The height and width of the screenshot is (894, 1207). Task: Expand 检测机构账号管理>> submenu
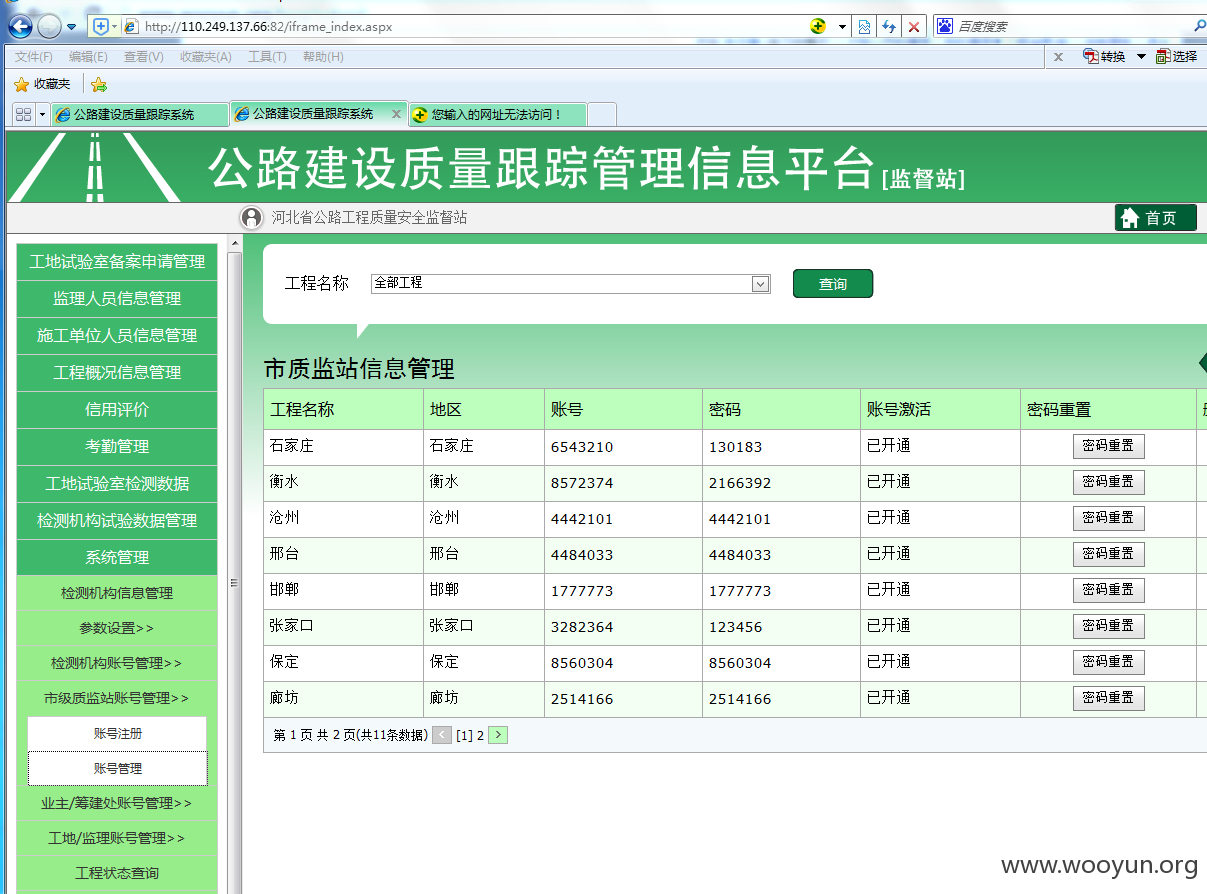pyautogui.click(x=117, y=663)
